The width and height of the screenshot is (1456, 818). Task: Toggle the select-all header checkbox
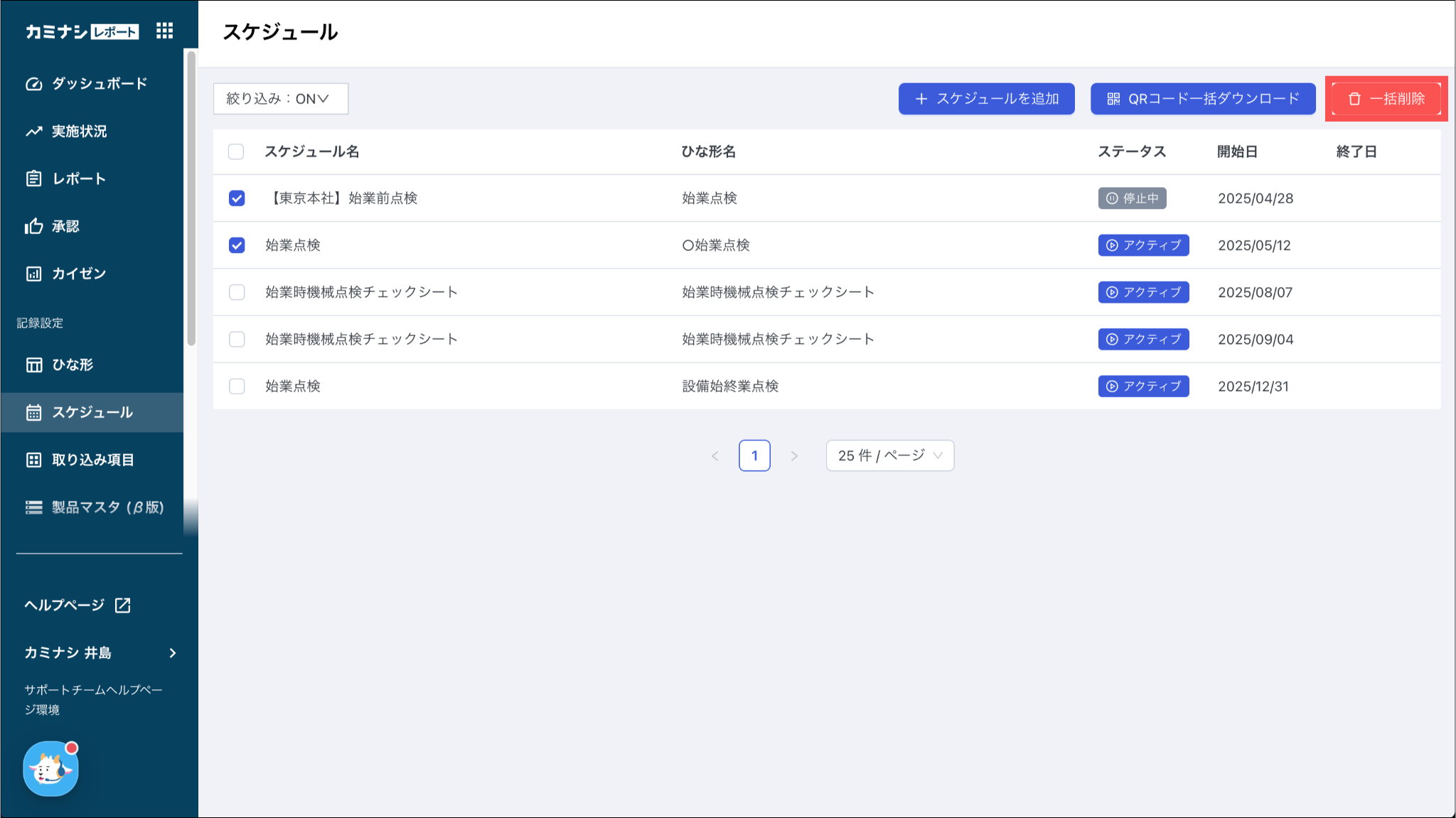(x=236, y=151)
